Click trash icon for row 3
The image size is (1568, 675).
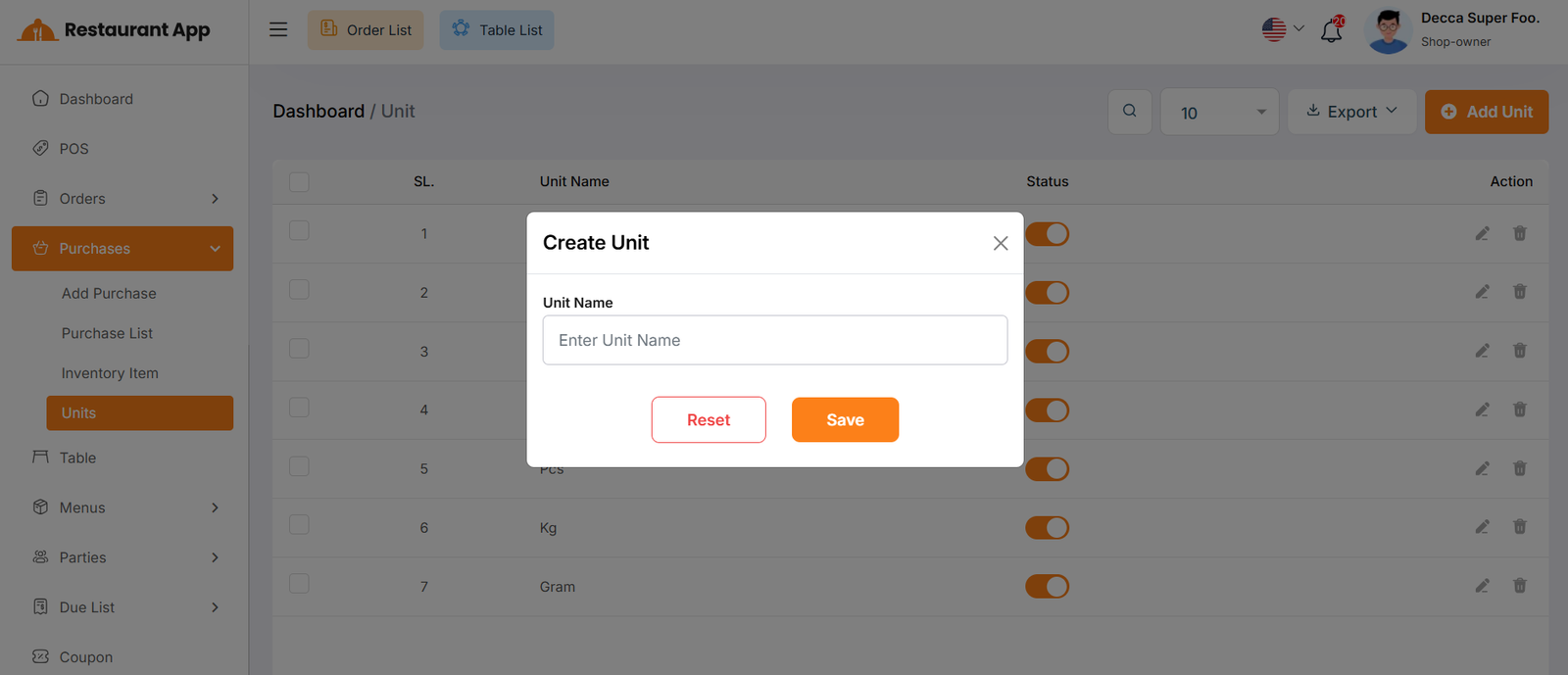pos(1519,351)
